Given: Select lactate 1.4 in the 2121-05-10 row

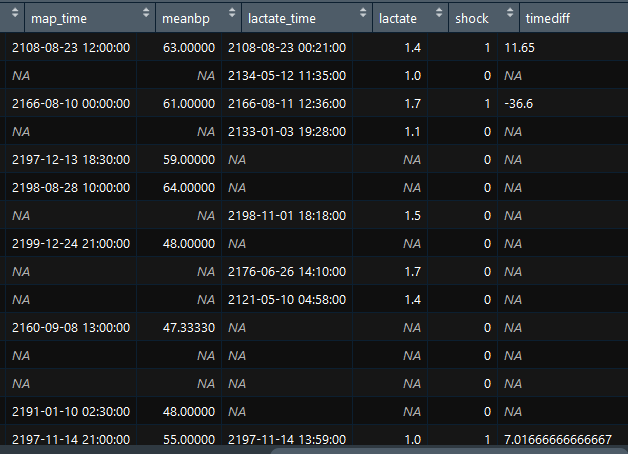Looking at the screenshot, I should (x=413, y=300).
